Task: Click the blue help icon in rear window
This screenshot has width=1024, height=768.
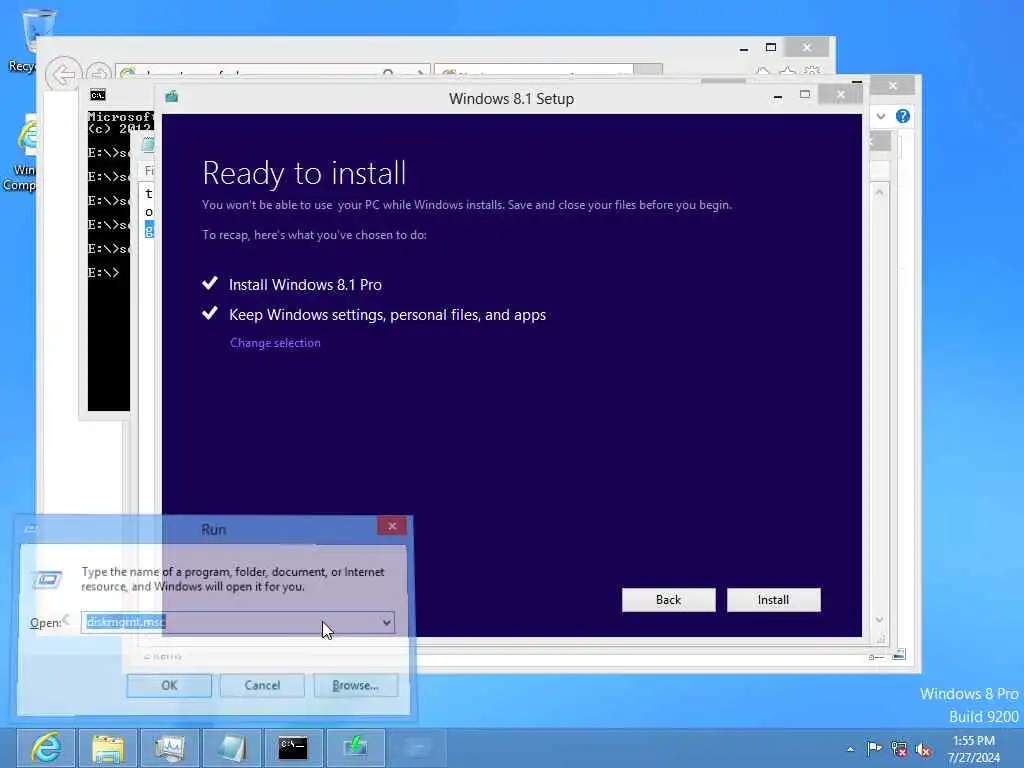Action: tap(903, 116)
